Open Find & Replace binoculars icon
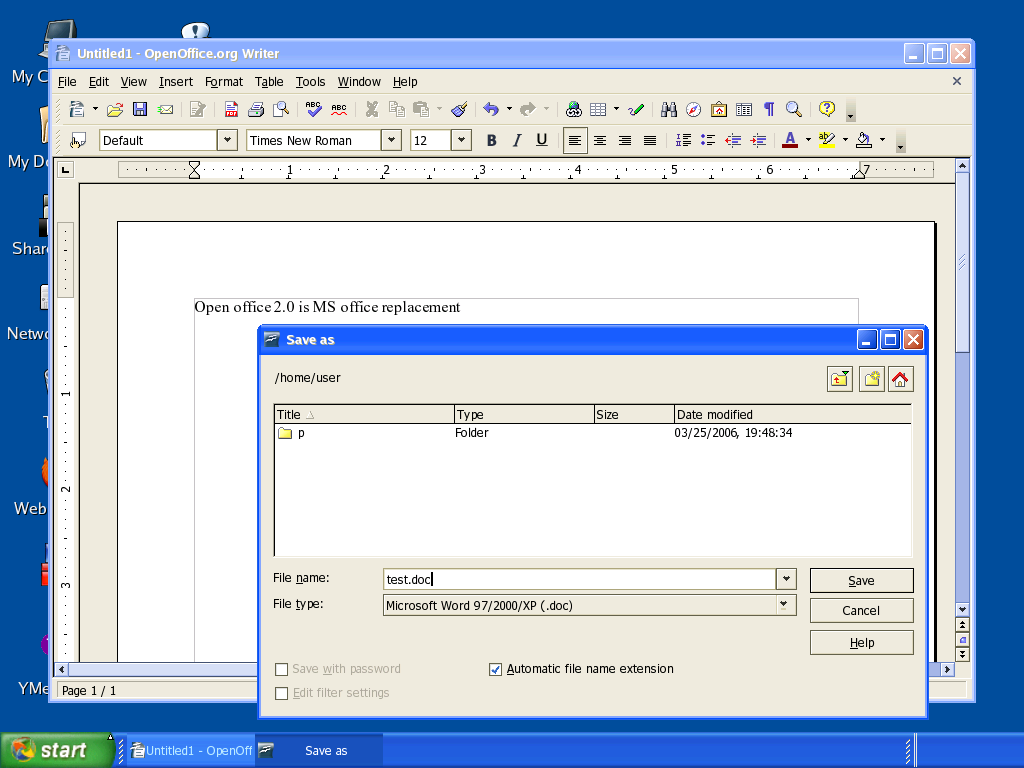 669,109
